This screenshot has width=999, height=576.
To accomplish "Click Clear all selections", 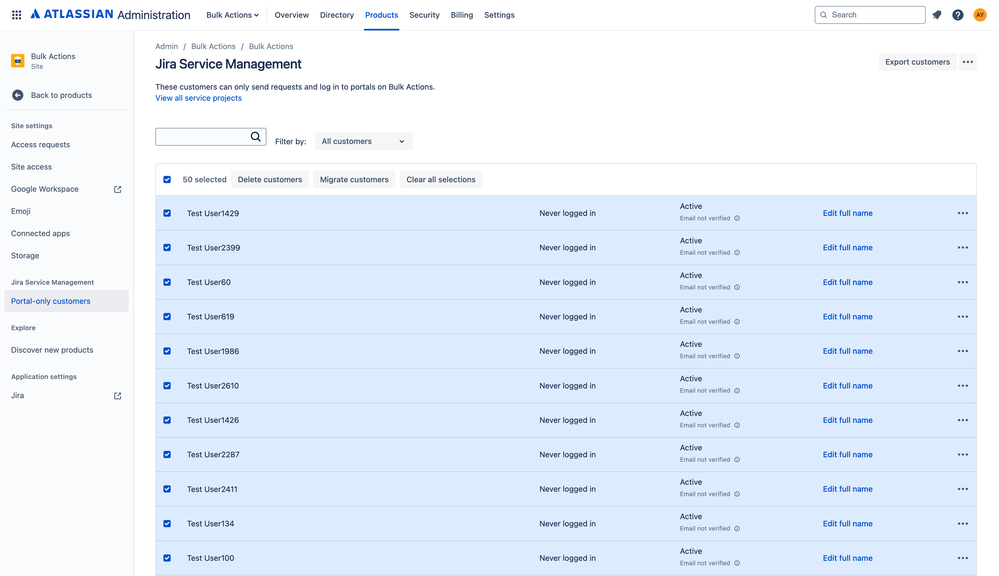I will (x=441, y=180).
